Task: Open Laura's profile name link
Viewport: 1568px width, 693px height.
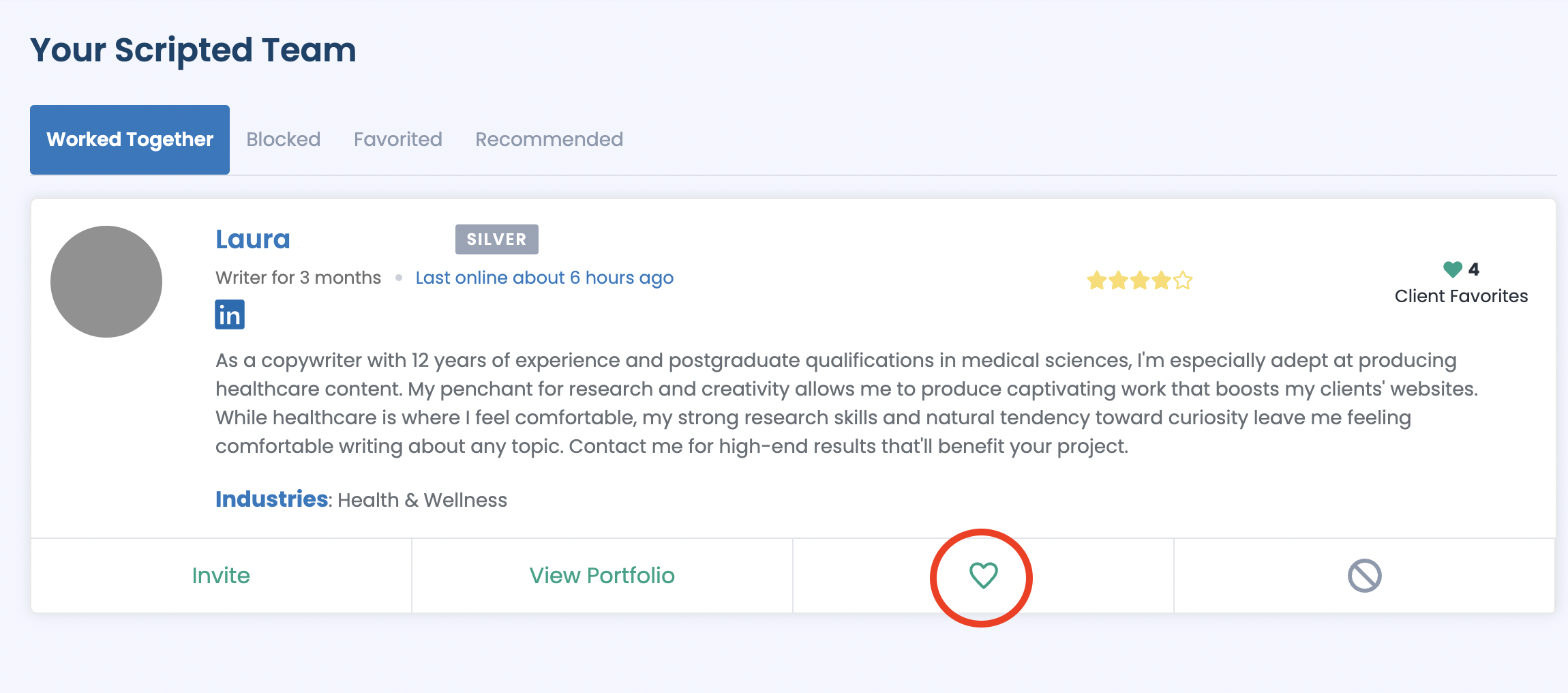Action: click(253, 239)
